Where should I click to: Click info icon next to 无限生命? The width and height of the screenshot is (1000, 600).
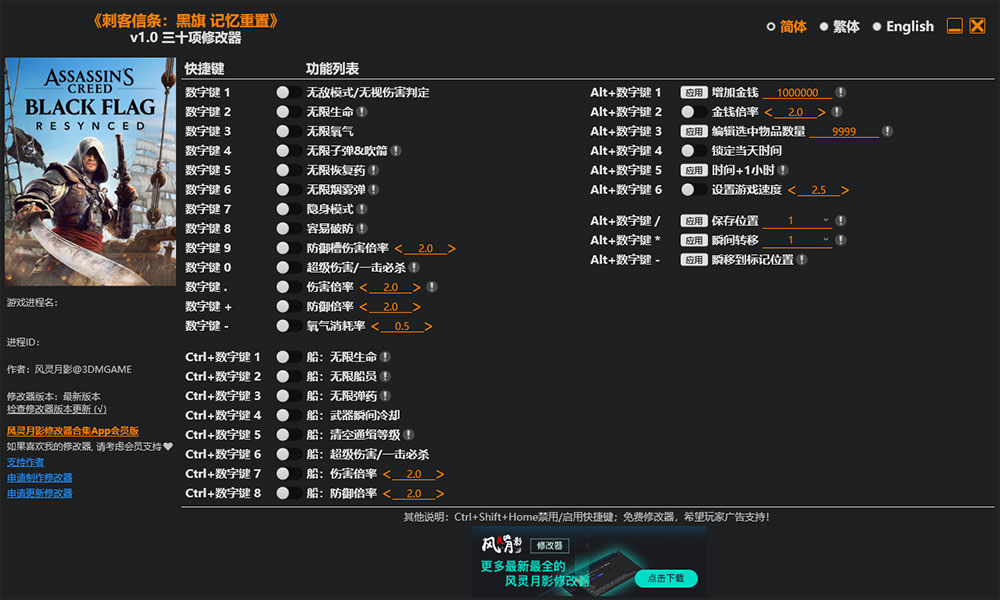coord(362,112)
